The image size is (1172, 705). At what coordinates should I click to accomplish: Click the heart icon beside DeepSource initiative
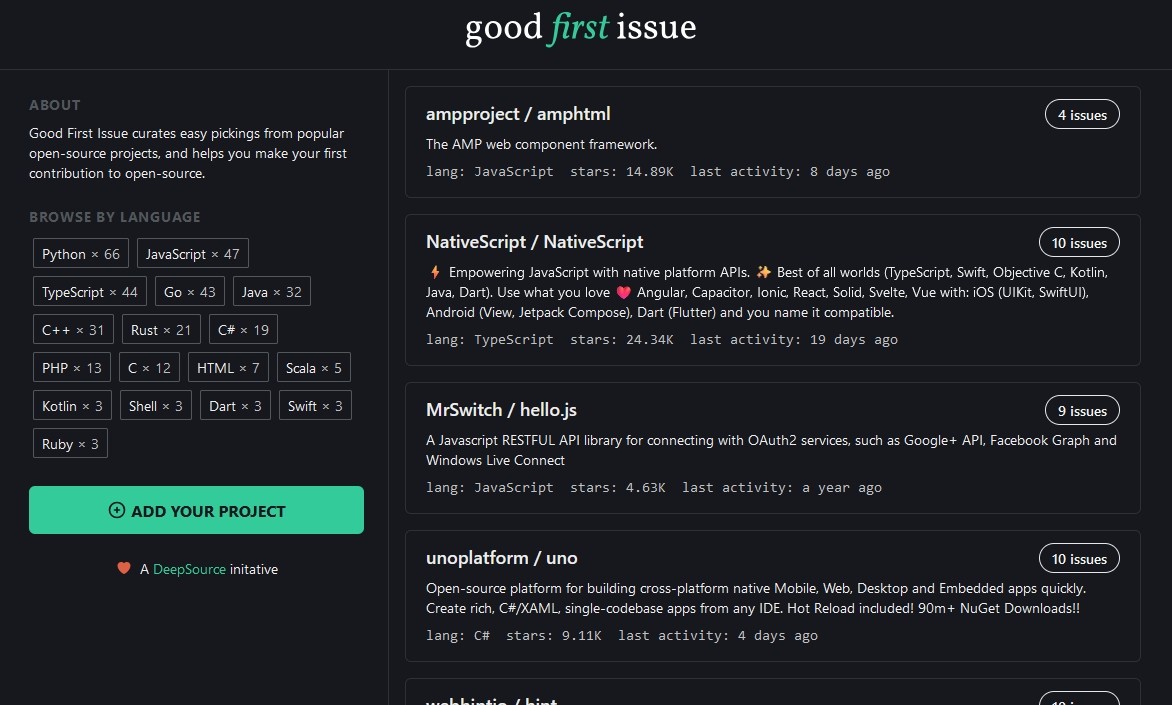coord(124,569)
